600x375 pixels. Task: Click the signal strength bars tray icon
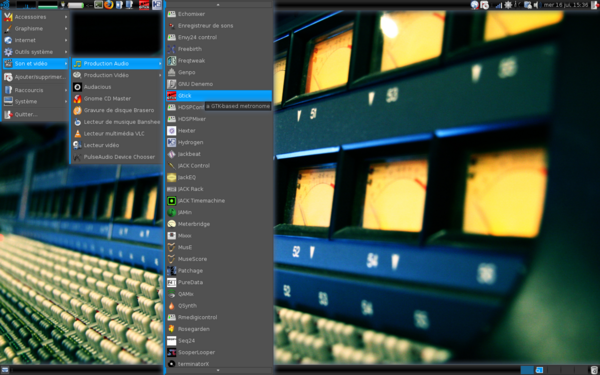pos(499,5)
